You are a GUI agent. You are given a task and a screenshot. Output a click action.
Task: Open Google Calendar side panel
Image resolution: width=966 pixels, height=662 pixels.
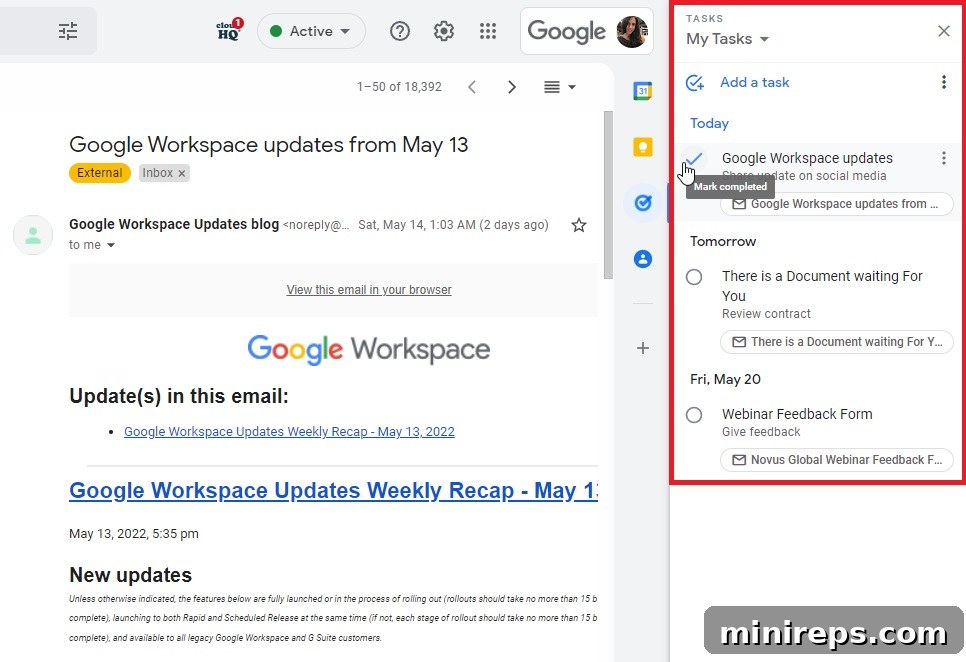click(643, 91)
